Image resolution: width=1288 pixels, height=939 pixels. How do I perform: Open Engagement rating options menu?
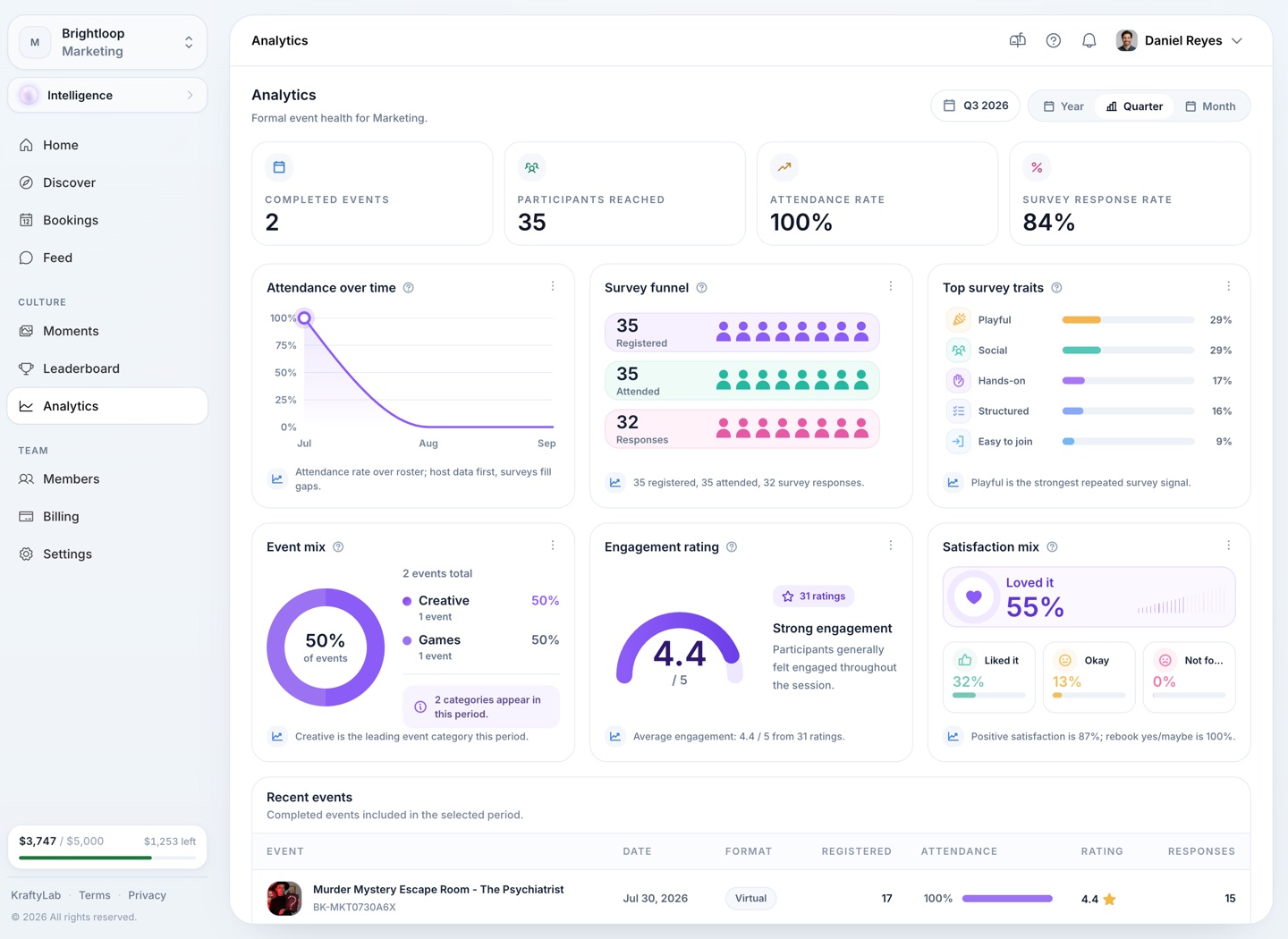point(891,546)
